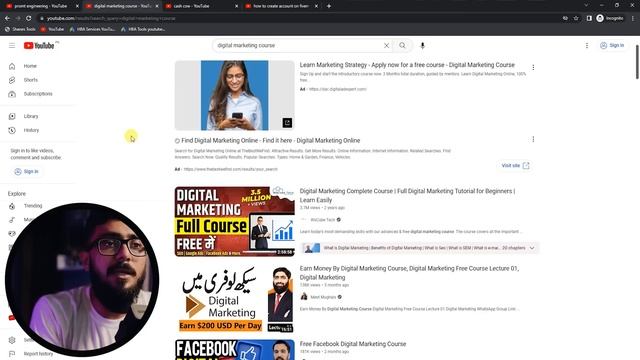Image resolution: width=640 pixels, height=360 pixels.
Task: Start voice search with microphone icon
Action: point(422,46)
